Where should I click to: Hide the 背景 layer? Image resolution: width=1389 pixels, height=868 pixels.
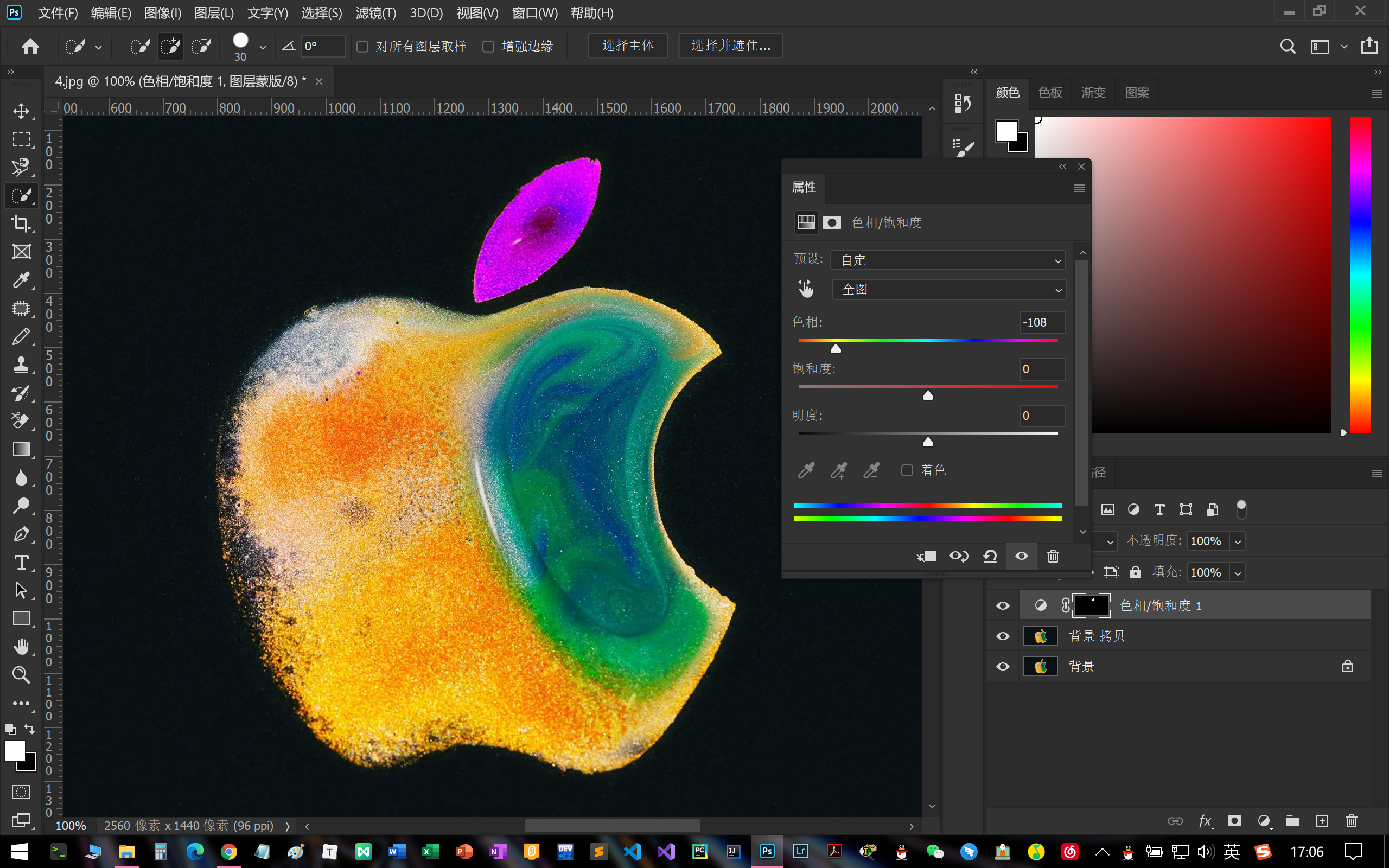1003,667
